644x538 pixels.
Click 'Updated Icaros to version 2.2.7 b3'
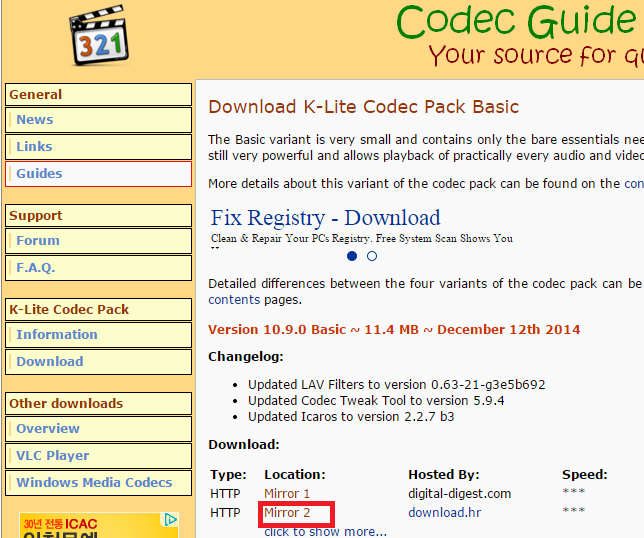pos(351,417)
